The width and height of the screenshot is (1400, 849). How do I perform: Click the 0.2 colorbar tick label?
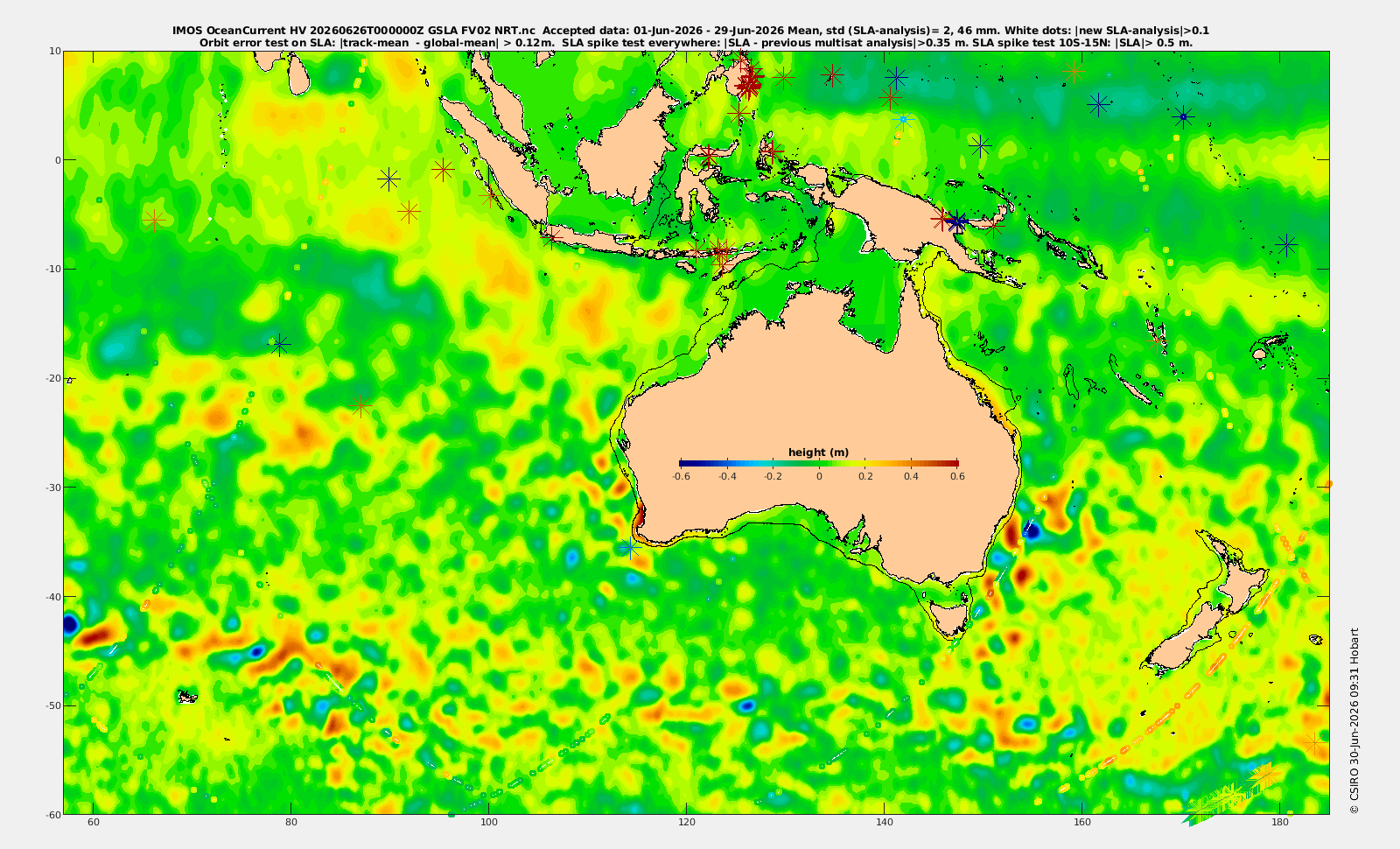(865, 476)
